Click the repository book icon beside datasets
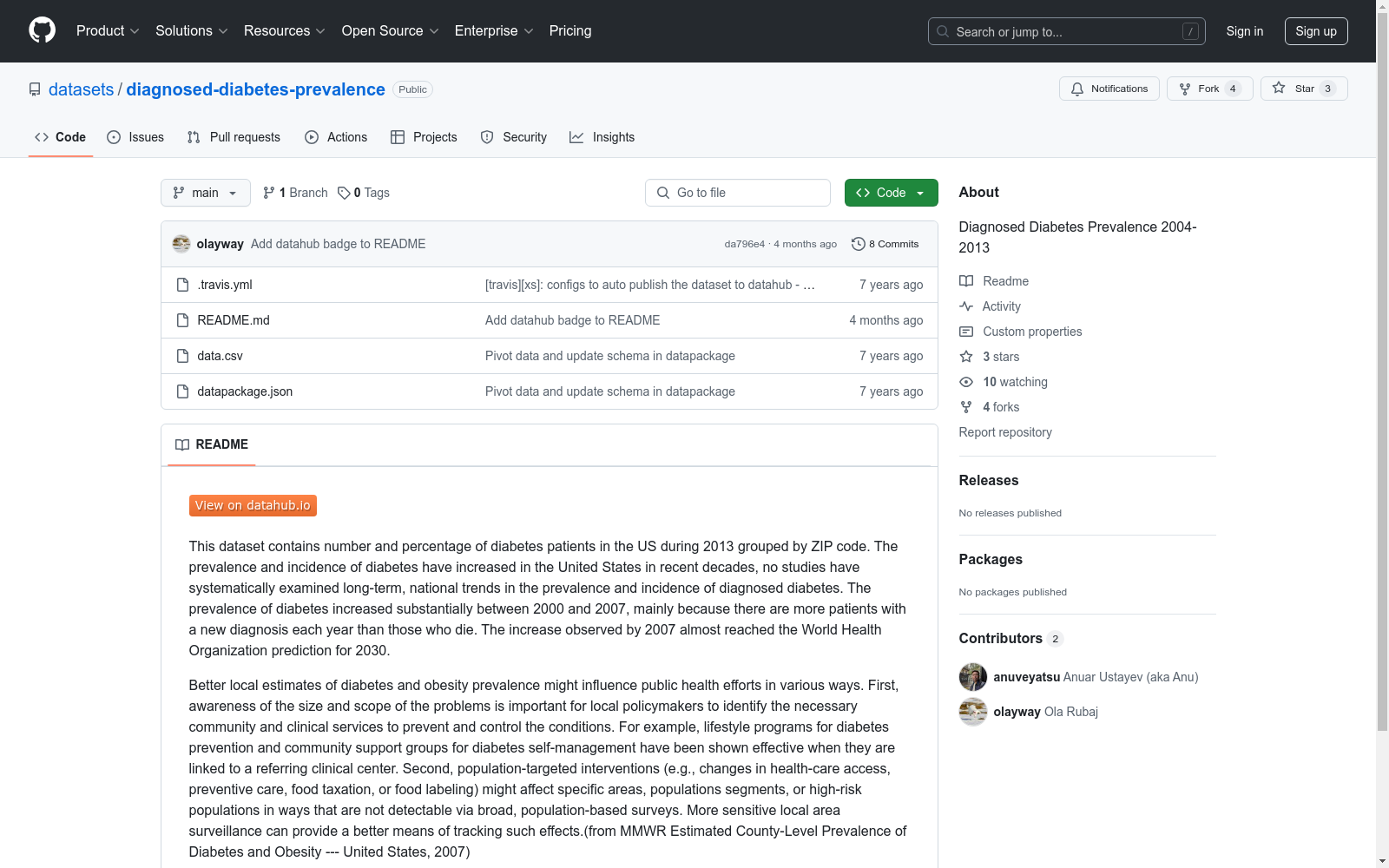 pyautogui.click(x=35, y=89)
